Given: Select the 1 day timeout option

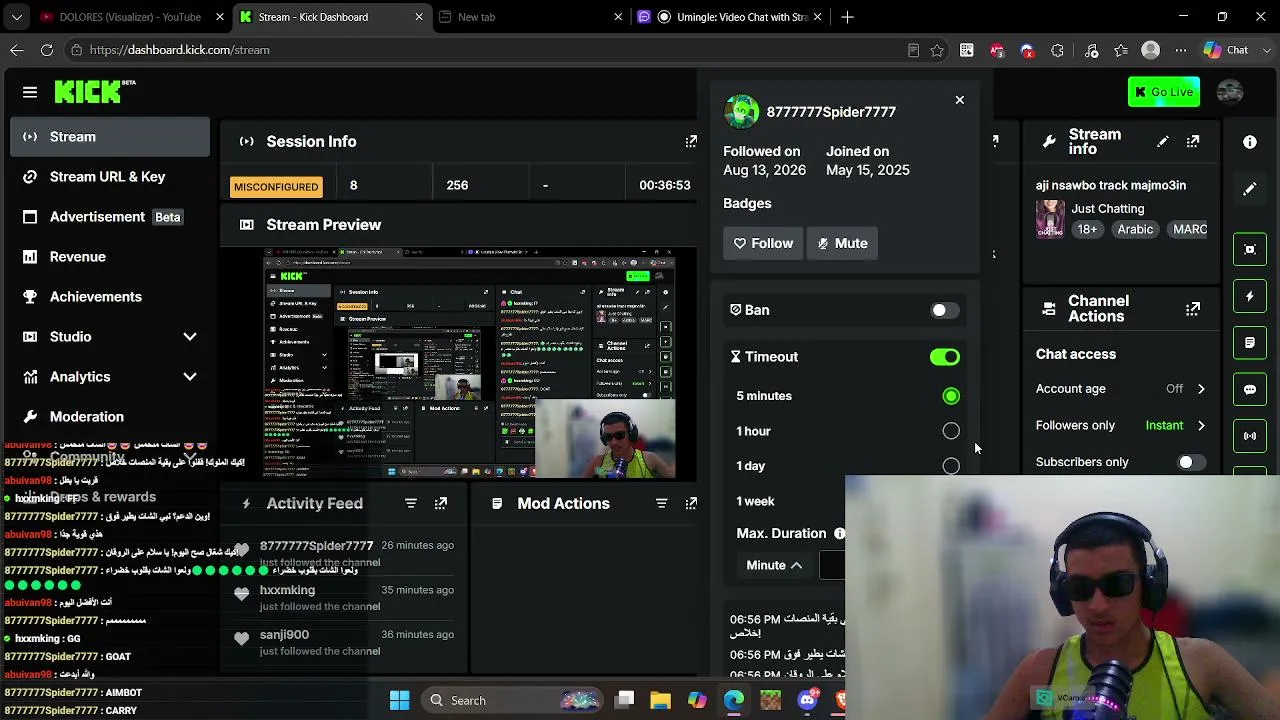Looking at the screenshot, I should 951,466.
